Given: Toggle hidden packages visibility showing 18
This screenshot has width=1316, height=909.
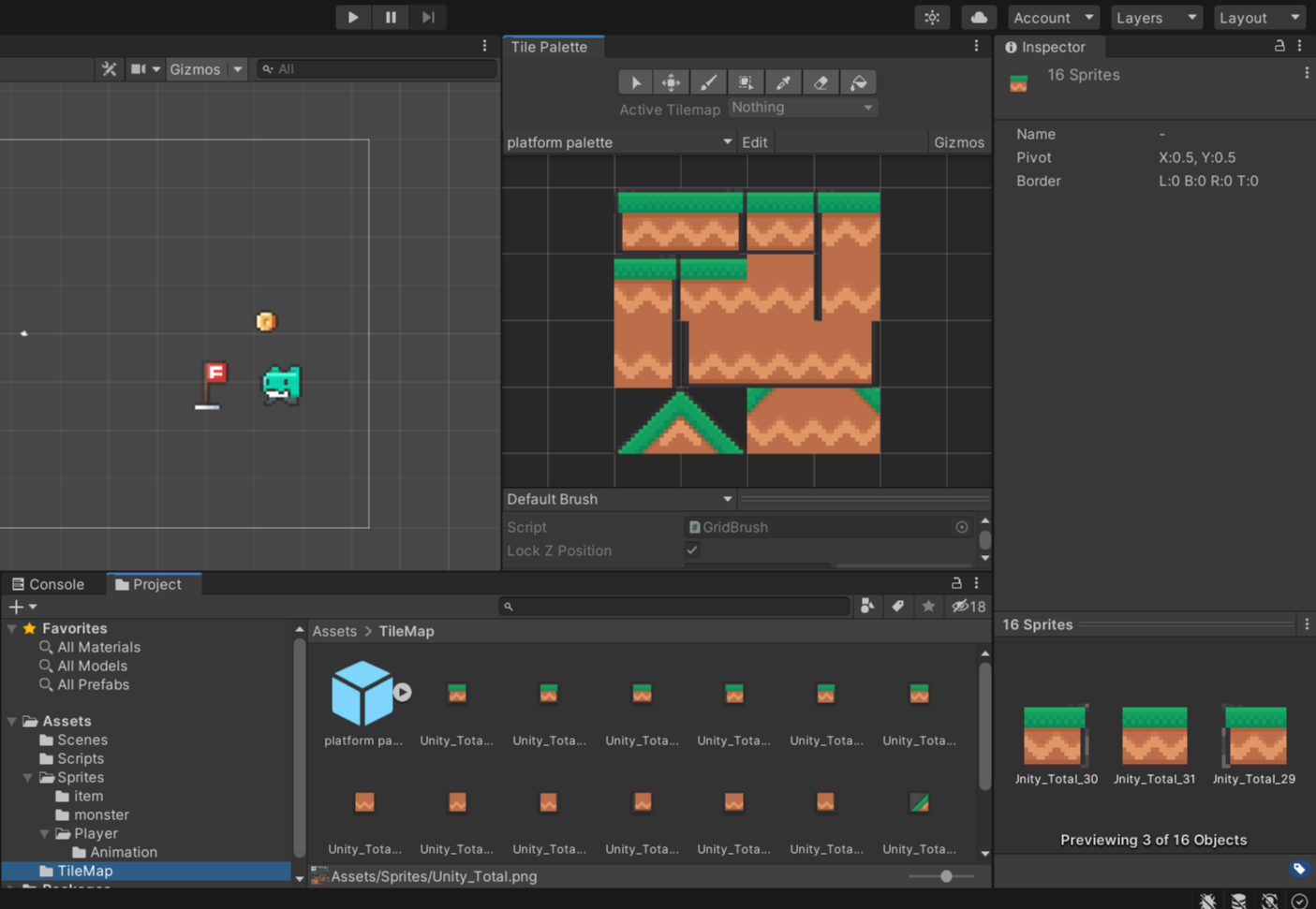Looking at the screenshot, I should pyautogui.click(x=969, y=607).
